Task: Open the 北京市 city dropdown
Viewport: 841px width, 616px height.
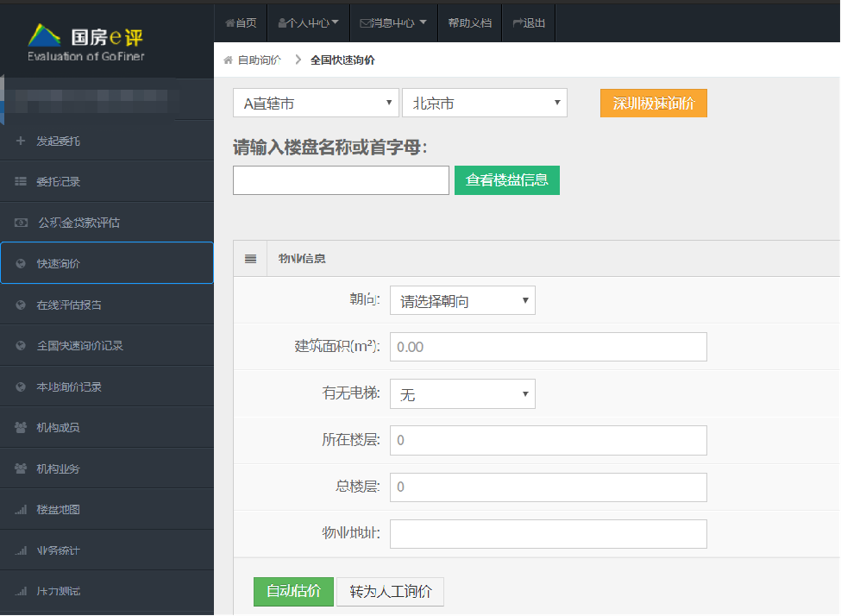Action: (x=484, y=103)
